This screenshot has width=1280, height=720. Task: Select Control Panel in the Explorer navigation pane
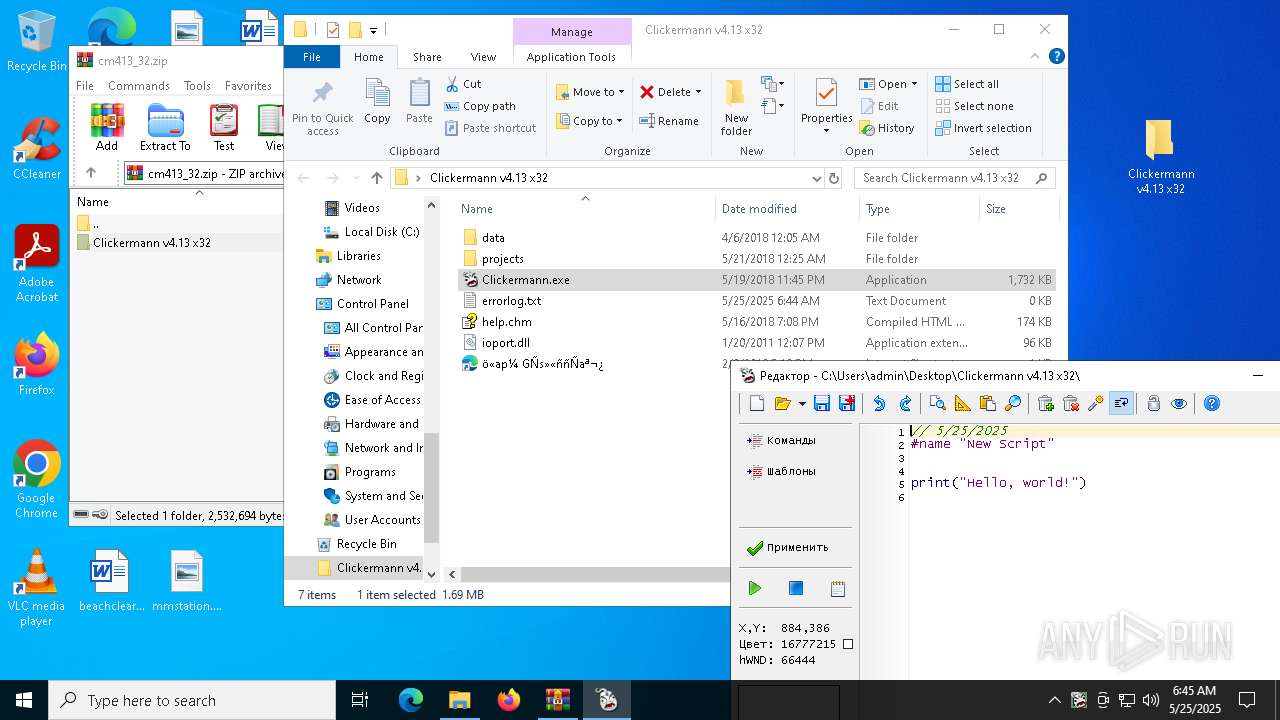pos(372,304)
